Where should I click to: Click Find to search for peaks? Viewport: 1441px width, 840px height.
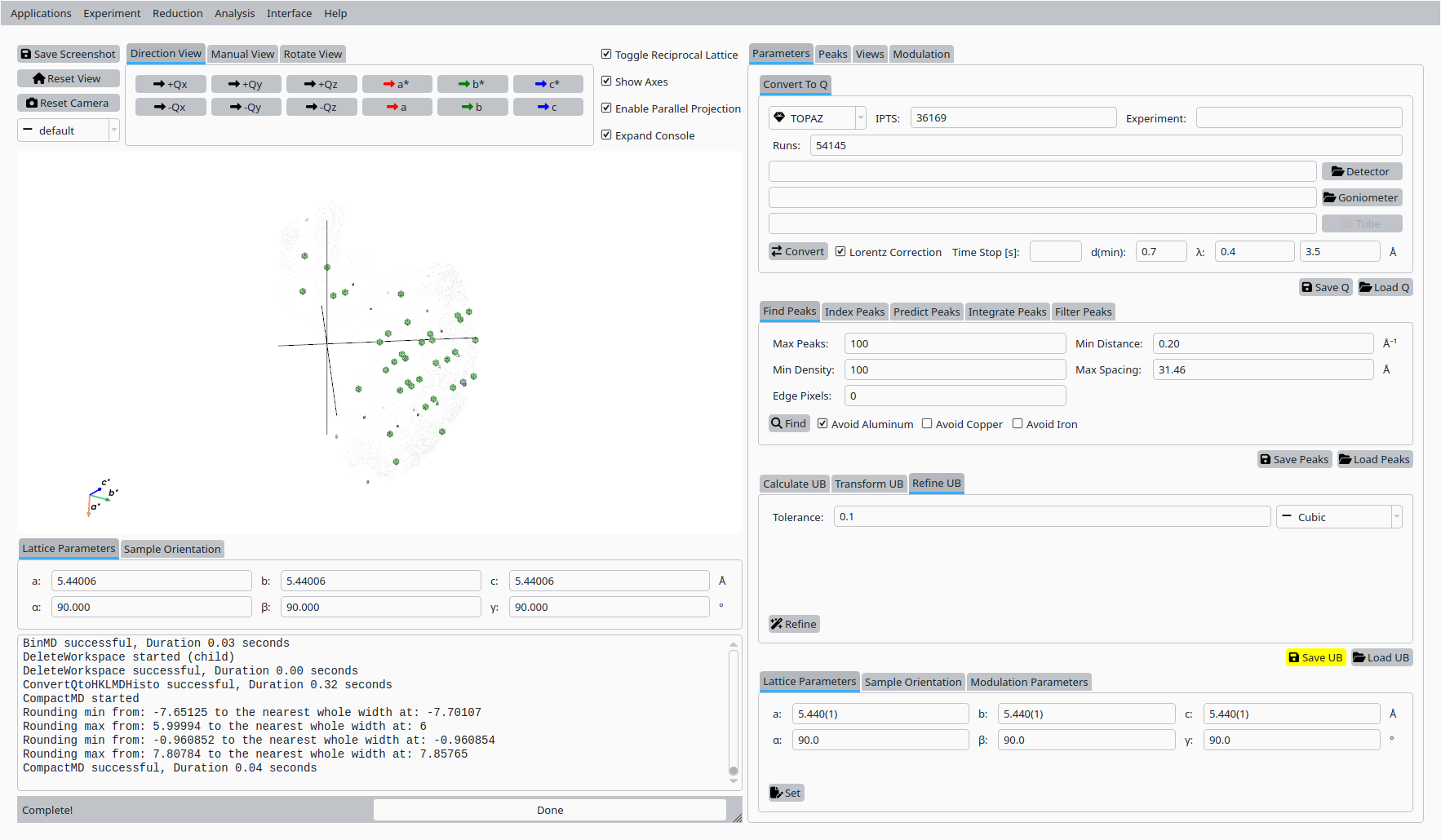pyautogui.click(x=789, y=423)
